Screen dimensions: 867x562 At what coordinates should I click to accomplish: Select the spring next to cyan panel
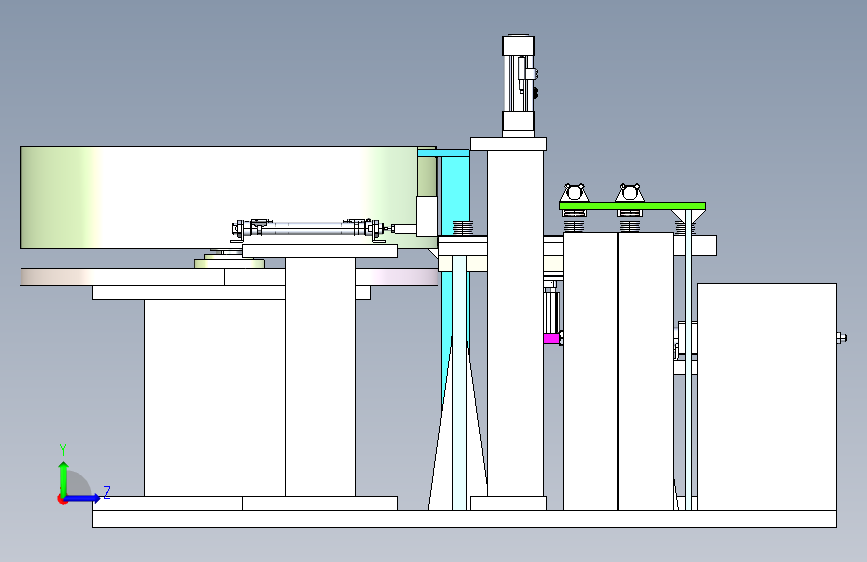pyautogui.click(x=463, y=227)
